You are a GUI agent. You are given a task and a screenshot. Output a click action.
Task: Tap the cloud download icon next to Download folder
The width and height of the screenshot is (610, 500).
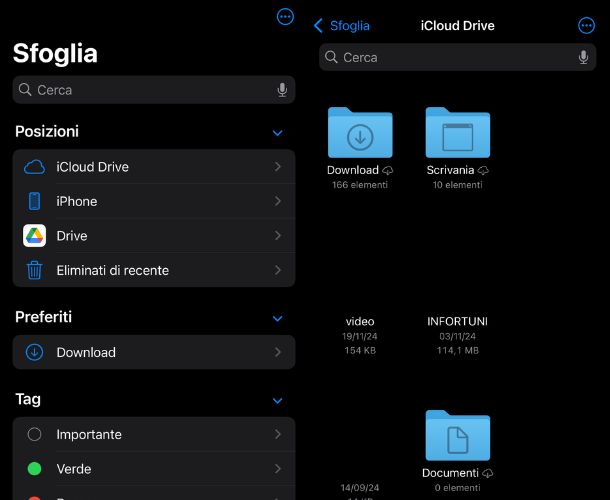click(388, 170)
